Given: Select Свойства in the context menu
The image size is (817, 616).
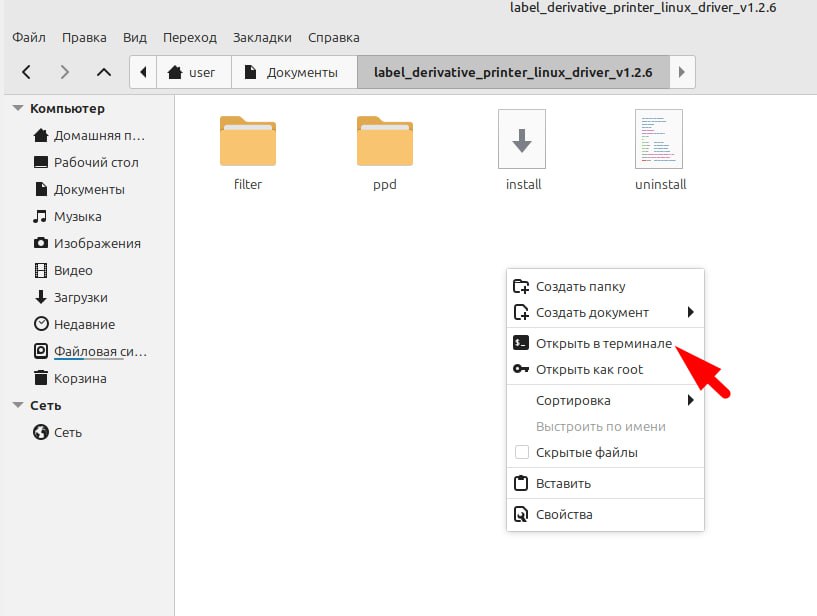Looking at the screenshot, I should (564, 514).
